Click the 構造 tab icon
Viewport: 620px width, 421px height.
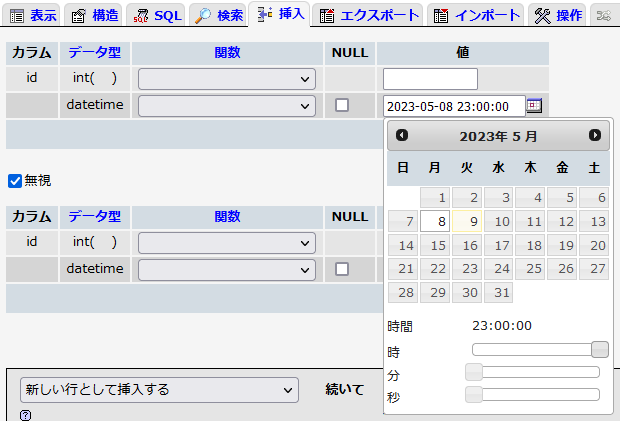pos(78,16)
